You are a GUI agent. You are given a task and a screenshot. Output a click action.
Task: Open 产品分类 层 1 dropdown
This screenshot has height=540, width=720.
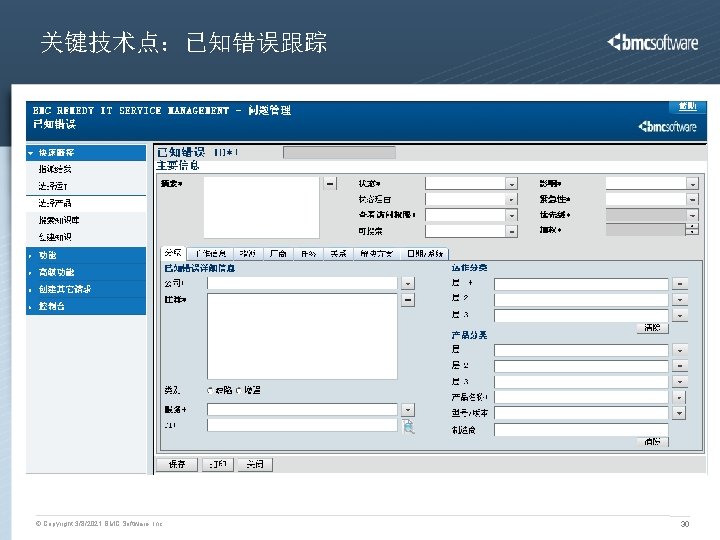pos(680,350)
